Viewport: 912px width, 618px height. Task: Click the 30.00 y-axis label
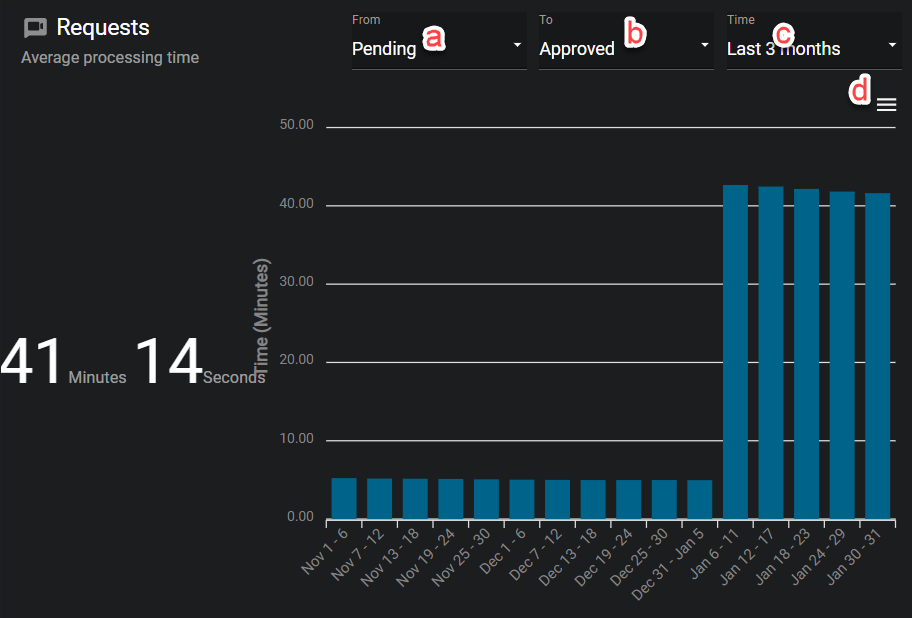[297, 281]
